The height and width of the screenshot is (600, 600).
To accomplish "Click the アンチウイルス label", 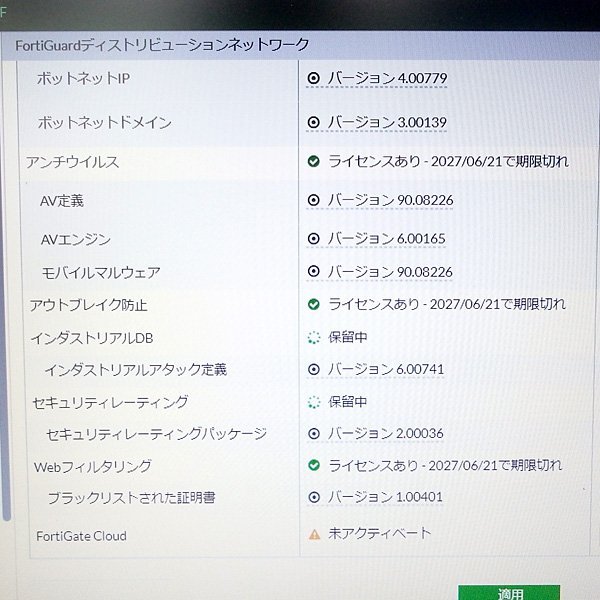I will tap(72, 162).
